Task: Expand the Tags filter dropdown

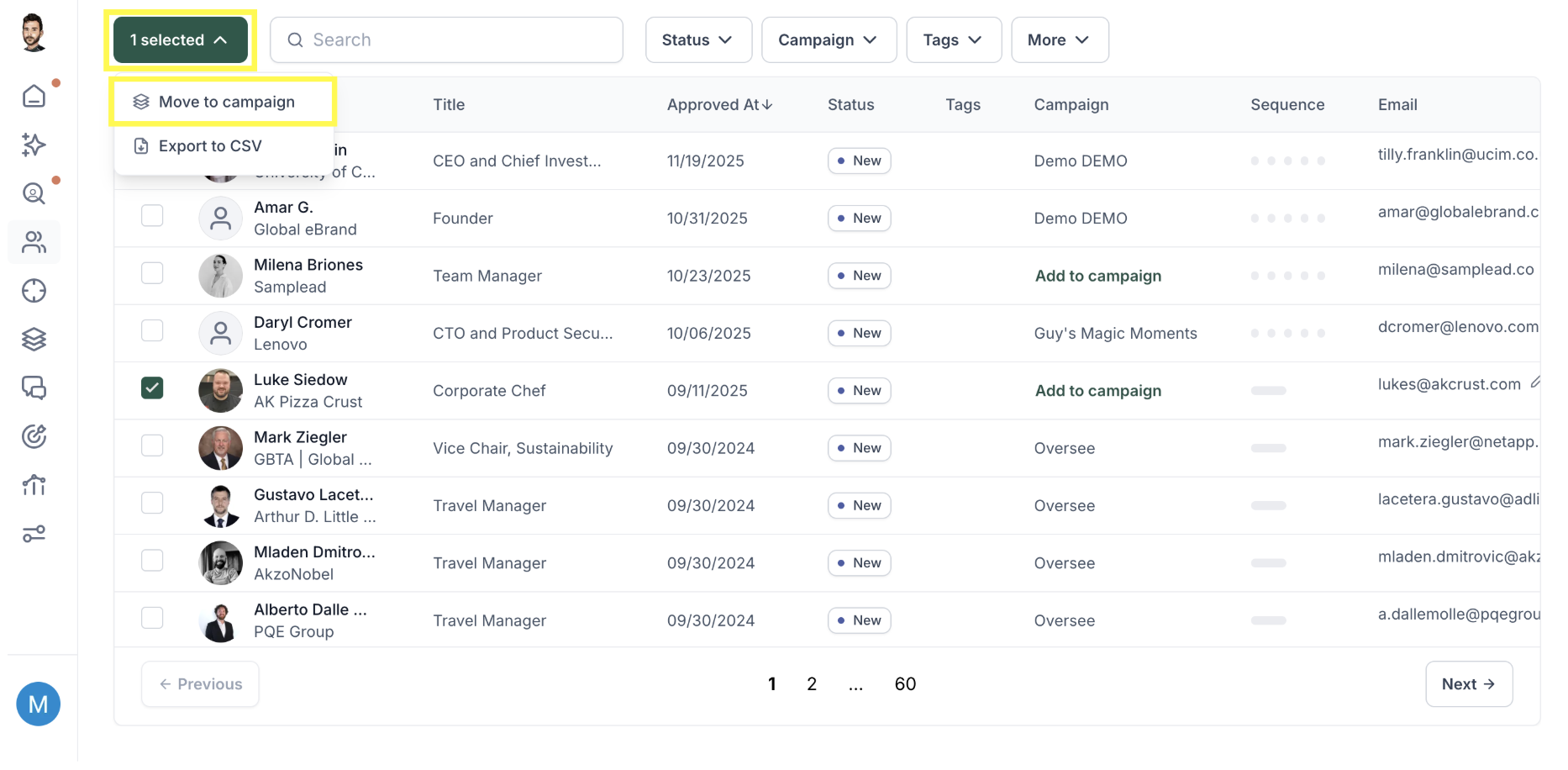Action: click(x=954, y=40)
